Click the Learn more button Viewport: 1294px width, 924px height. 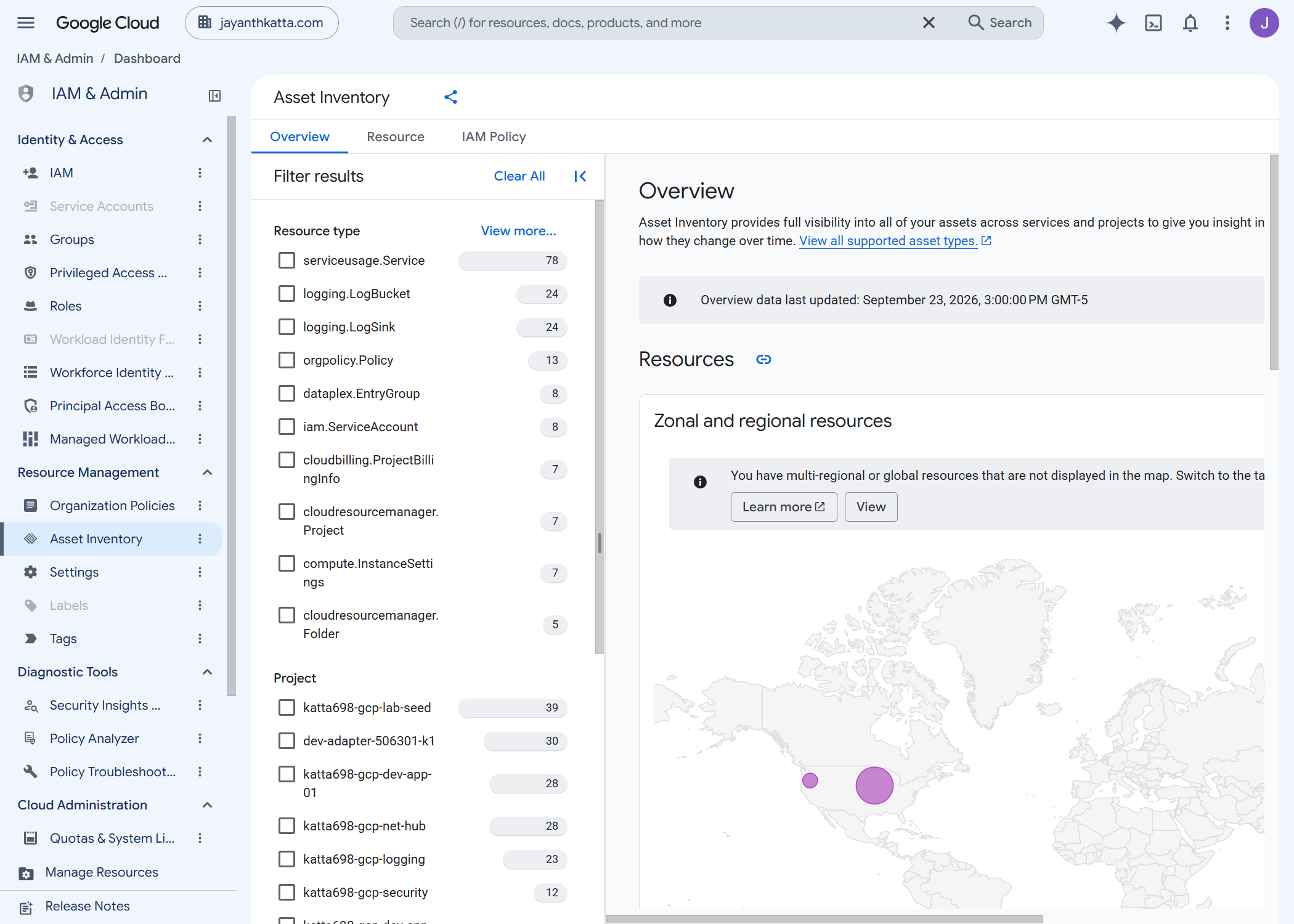click(x=784, y=507)
